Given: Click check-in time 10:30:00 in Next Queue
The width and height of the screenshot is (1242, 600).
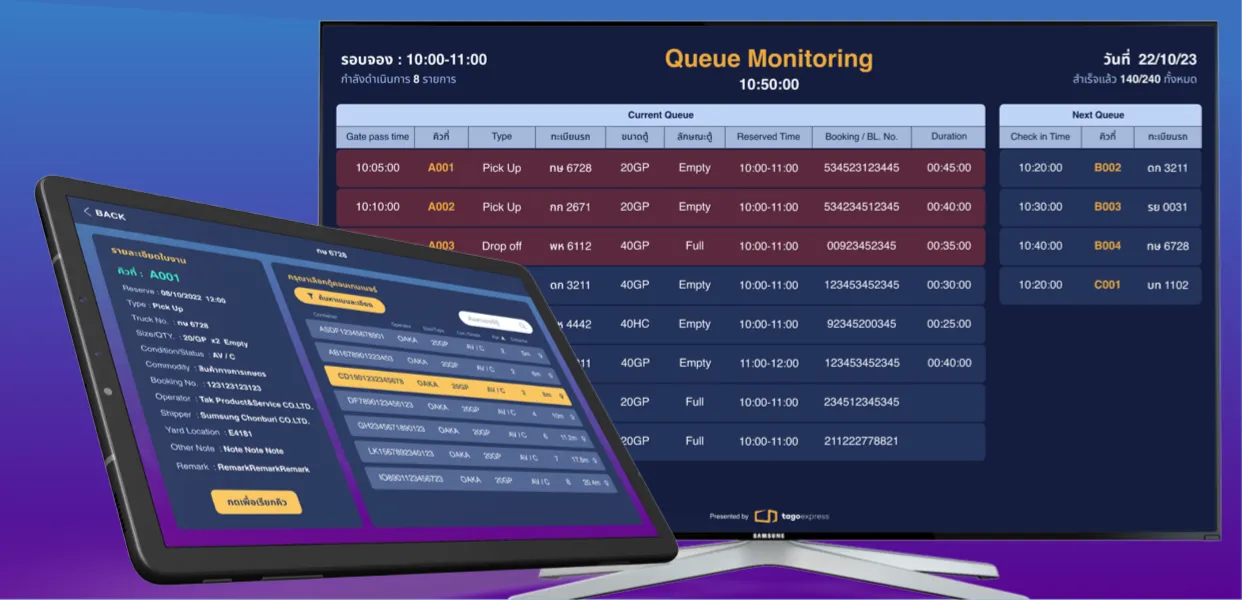Looking at the screenshot, I should (1040, 207).
